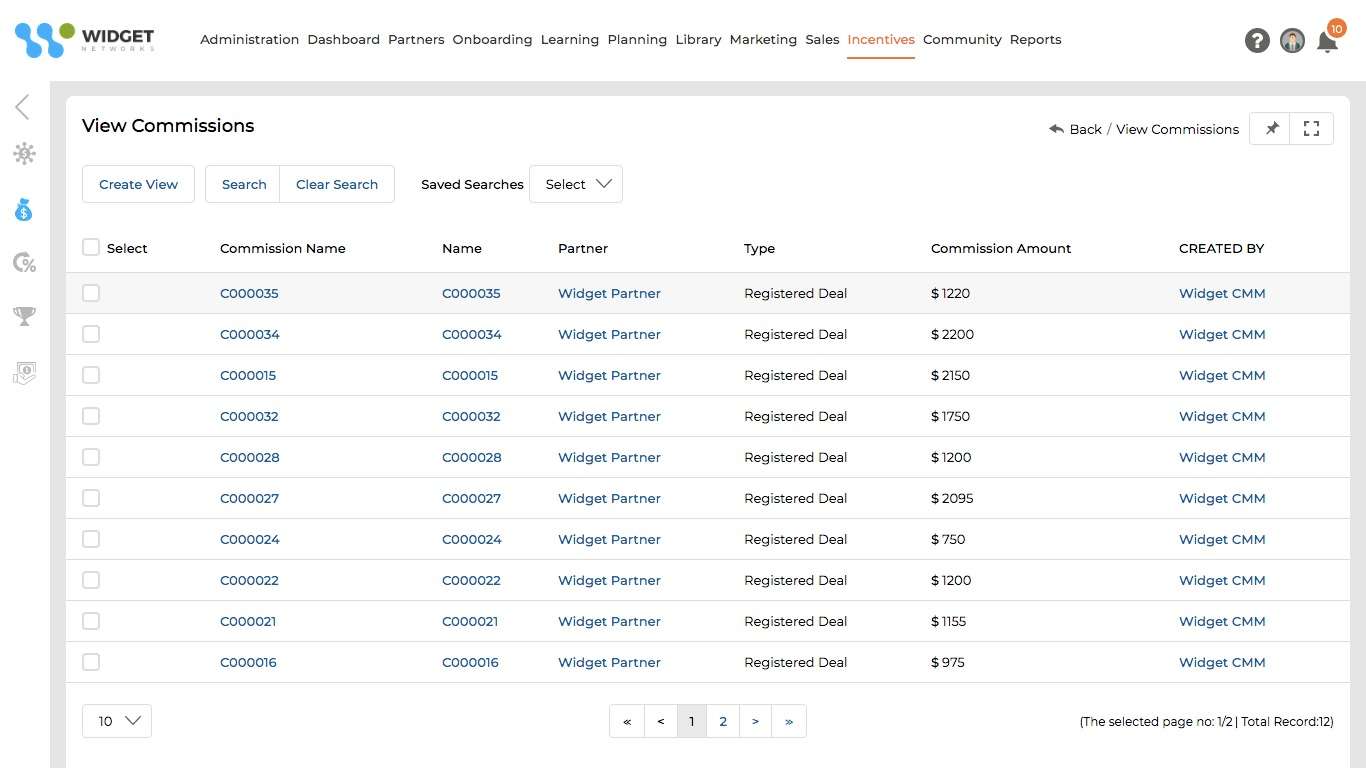The width and height of the screenshot is (1366, 768).
Task: Jump to page 2 in pagination
Action: pyautogui.click(x=723, y=721)
